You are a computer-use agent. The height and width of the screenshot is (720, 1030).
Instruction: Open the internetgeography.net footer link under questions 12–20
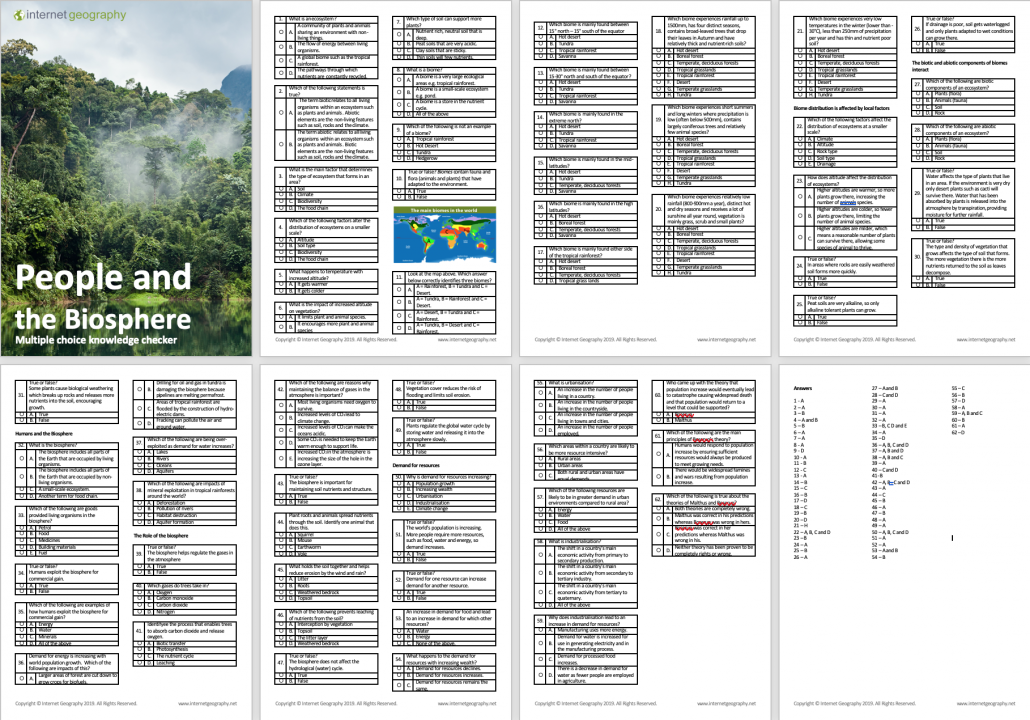(x=726, y=340)
